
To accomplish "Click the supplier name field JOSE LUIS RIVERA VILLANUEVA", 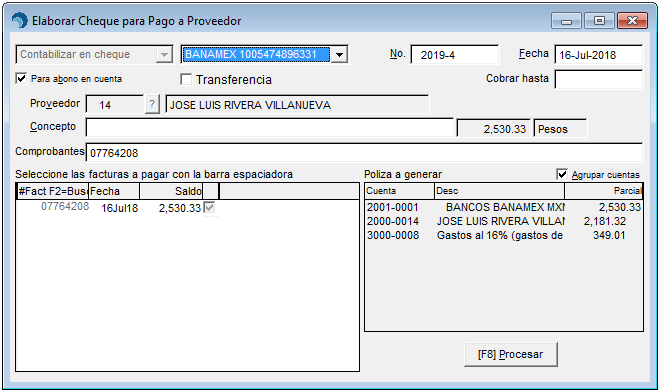I will coord(297,105).
